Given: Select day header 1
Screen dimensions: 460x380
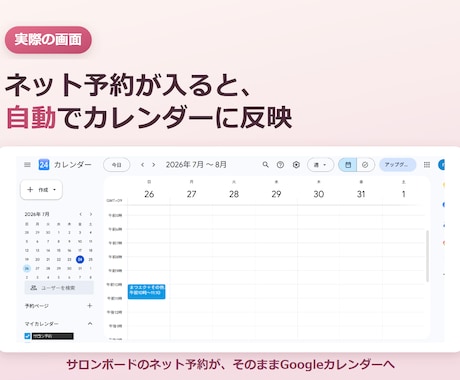Looking at the screenshot, I should pos(403,194).
